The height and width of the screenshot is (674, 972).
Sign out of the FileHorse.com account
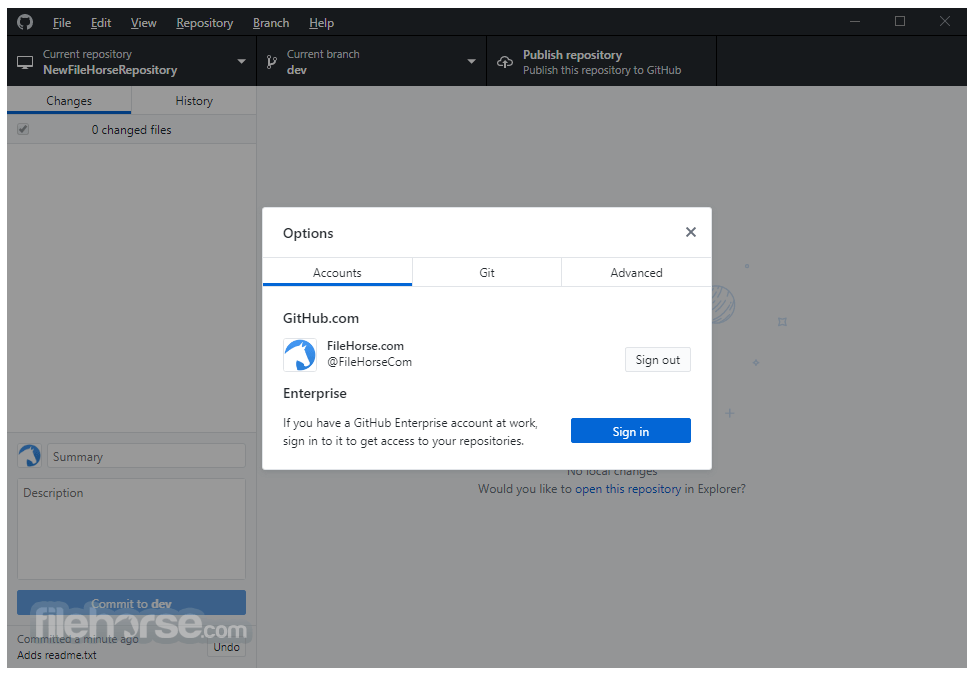pos(658,360)
